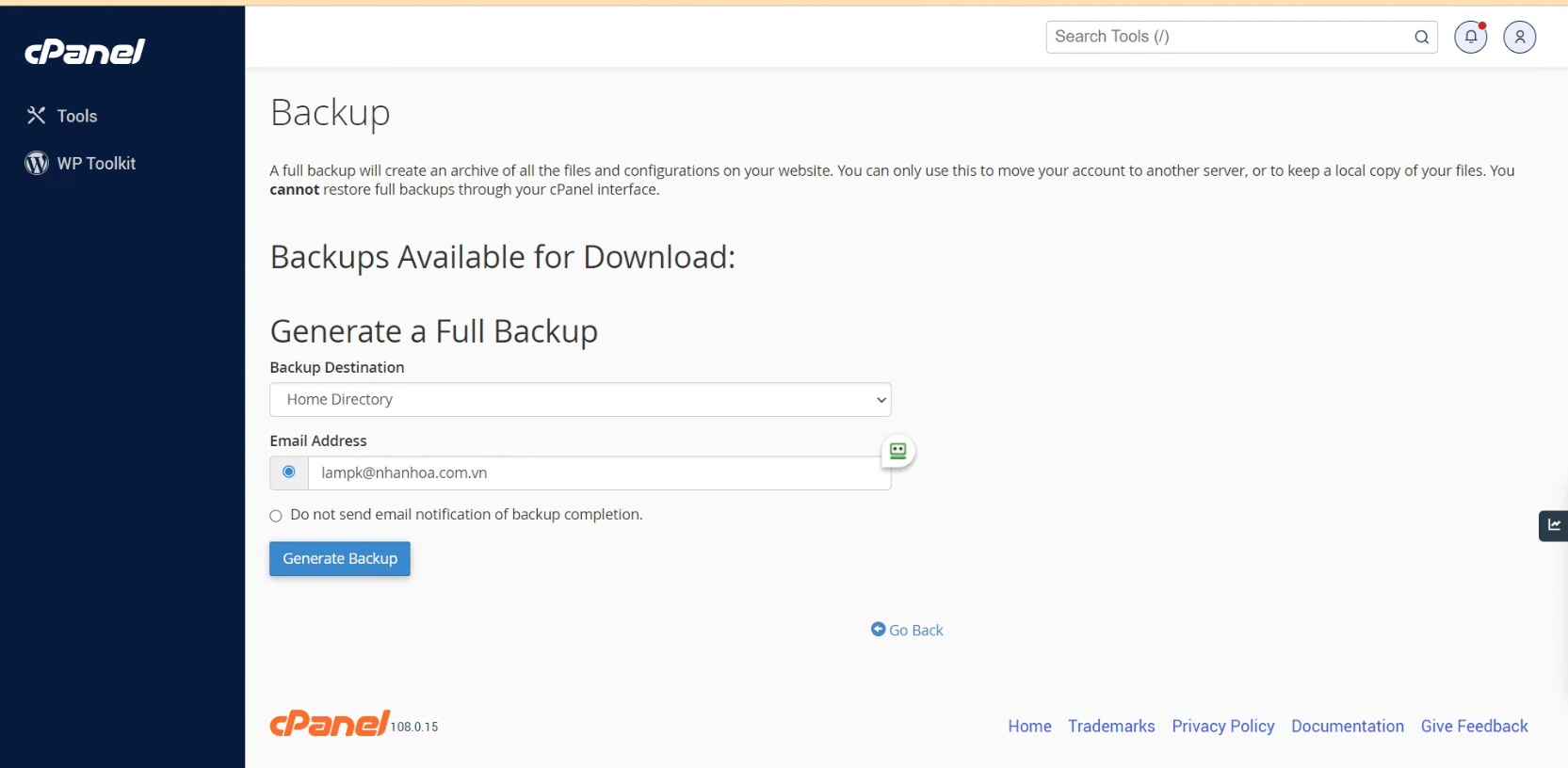Image resolution: width=1568 pixels, height=768 pixels.
Task: Click the password manager icon near the email field
Action: click(897, 451)
